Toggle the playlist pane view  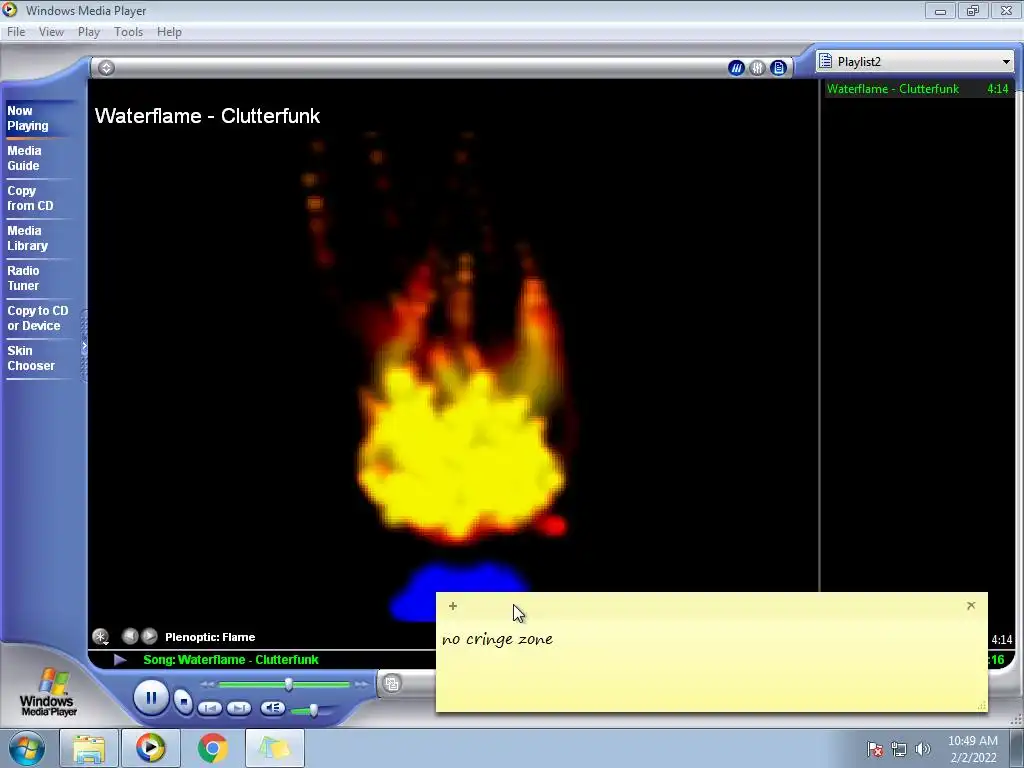pyautogui.click(x=778, y=67)
